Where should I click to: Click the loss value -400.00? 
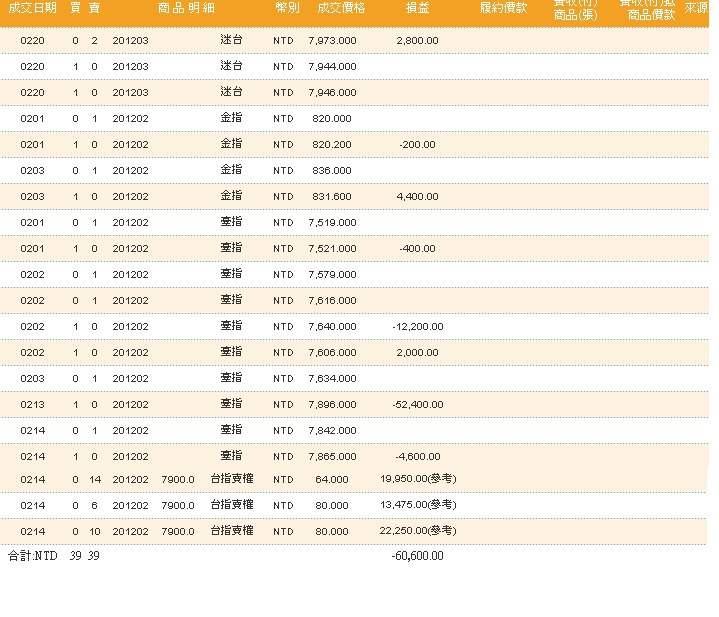417,248
